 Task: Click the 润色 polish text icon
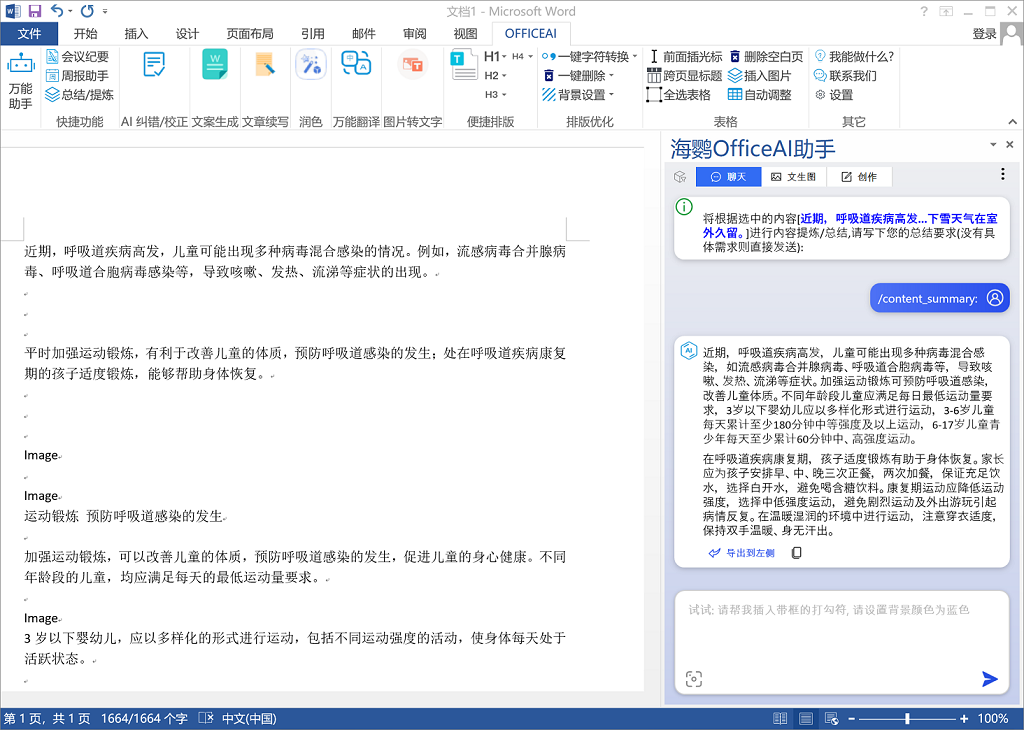311,65
